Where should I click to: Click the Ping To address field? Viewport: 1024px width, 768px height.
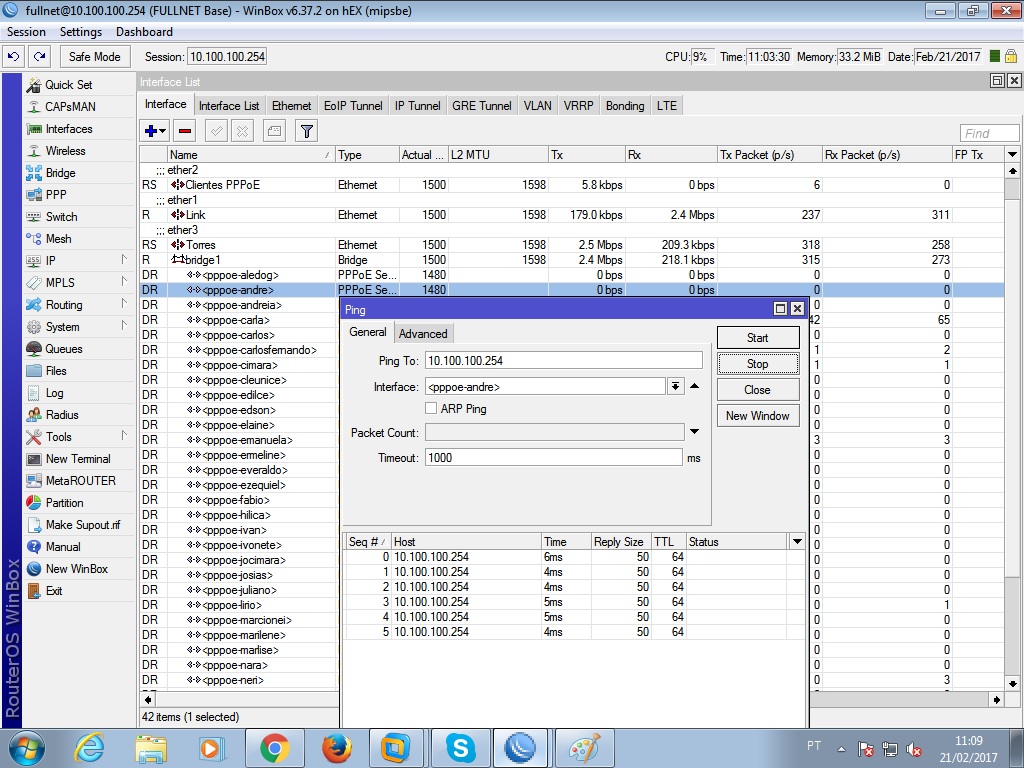563,361
